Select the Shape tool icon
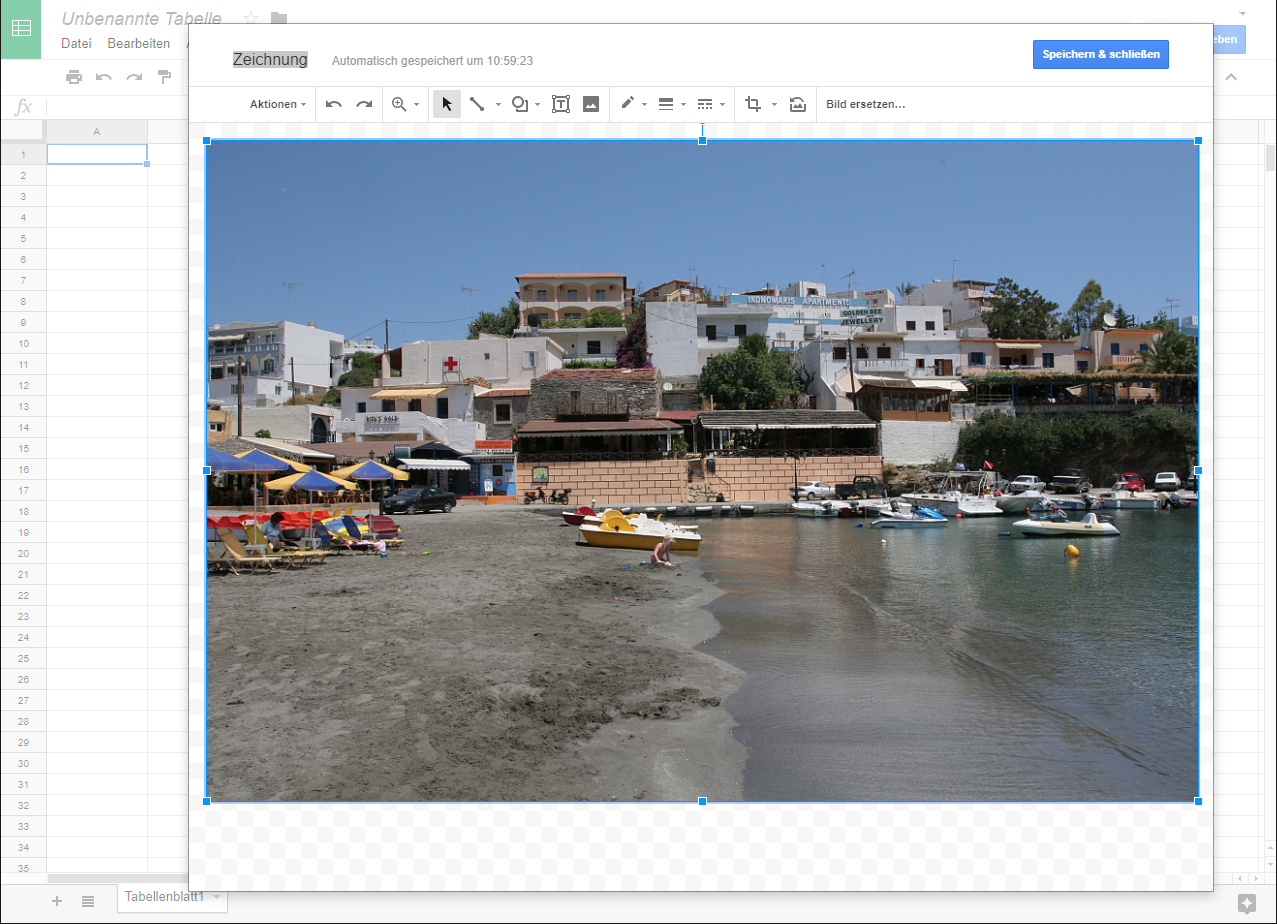The width and height of the screenshot is (1277, 924). (x=520, y=104)
